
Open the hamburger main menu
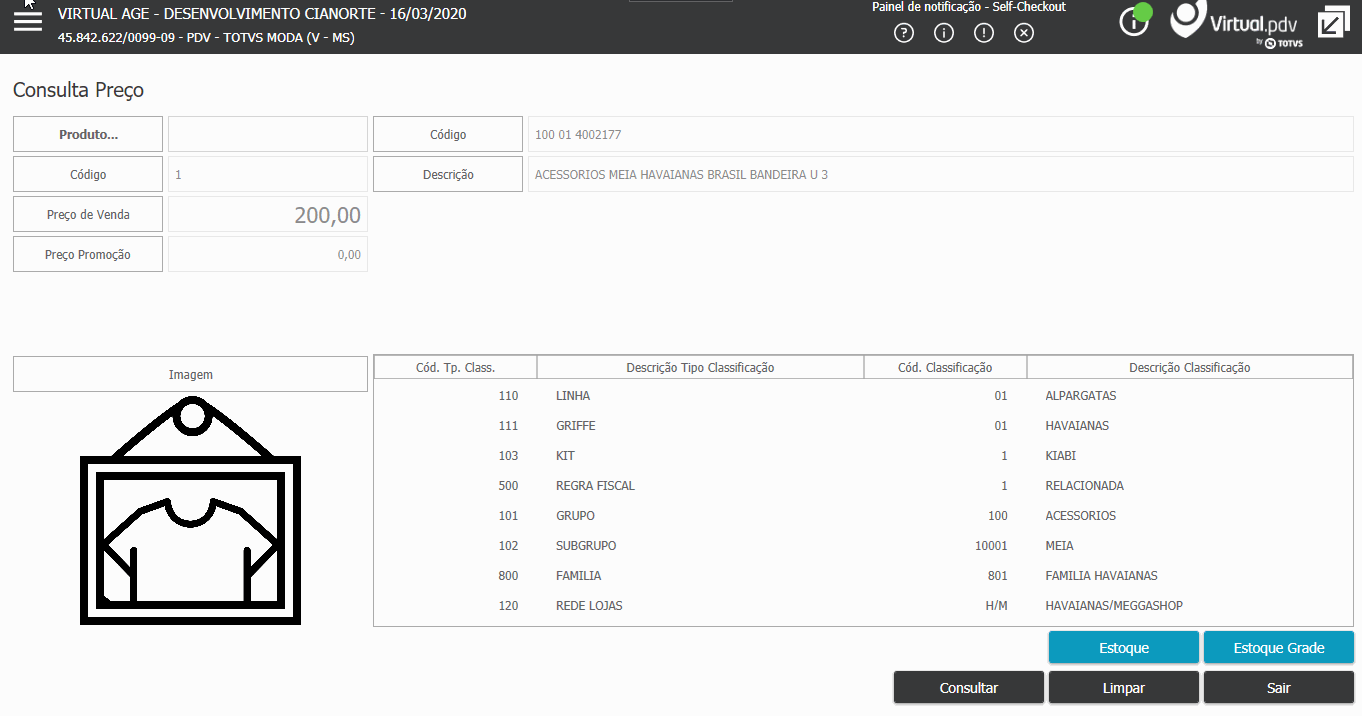coord(28,20)
